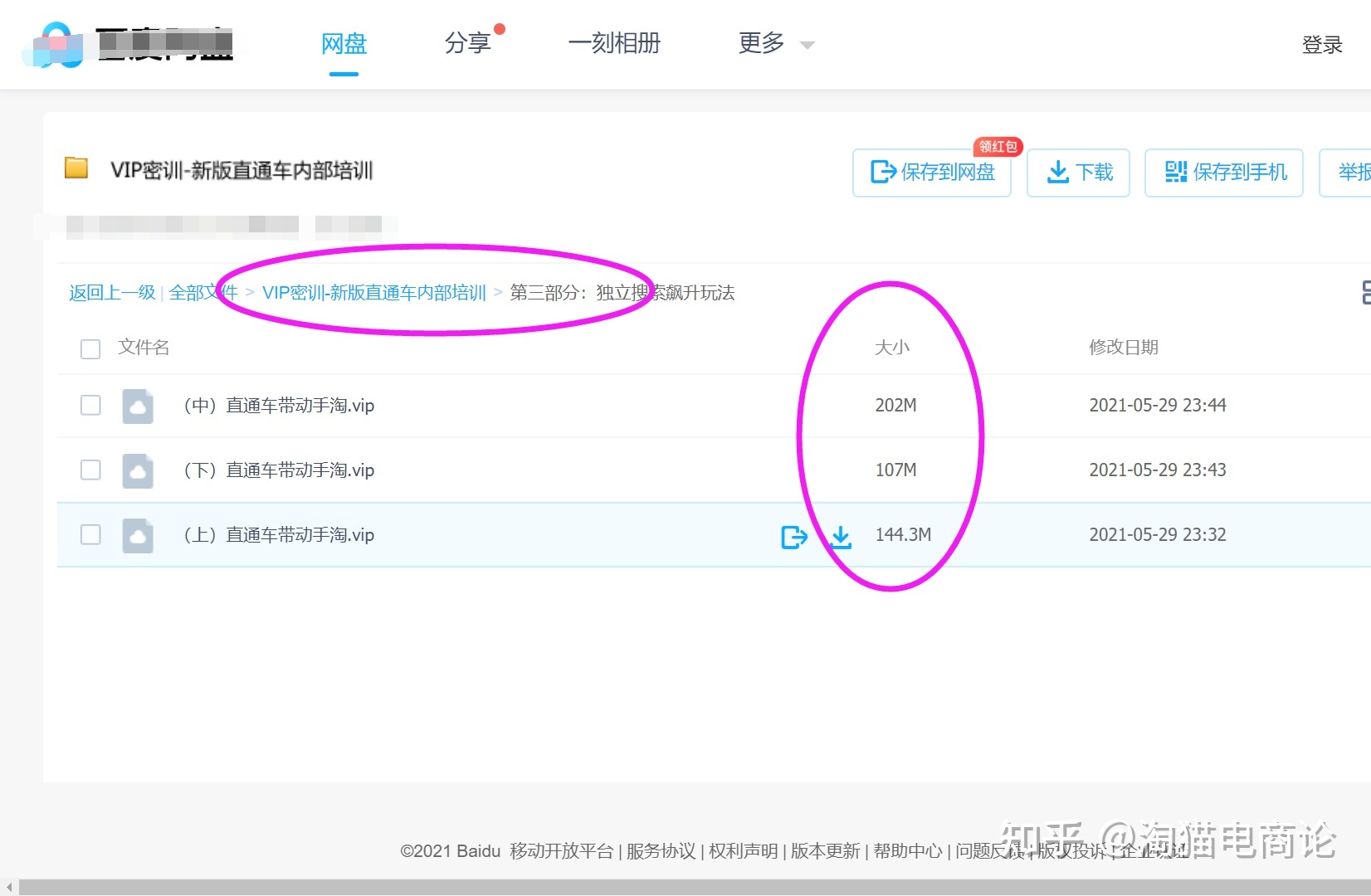Click the yellow folder icon beside VIP密训 title
1371x896 pixels.
point(76,168)
